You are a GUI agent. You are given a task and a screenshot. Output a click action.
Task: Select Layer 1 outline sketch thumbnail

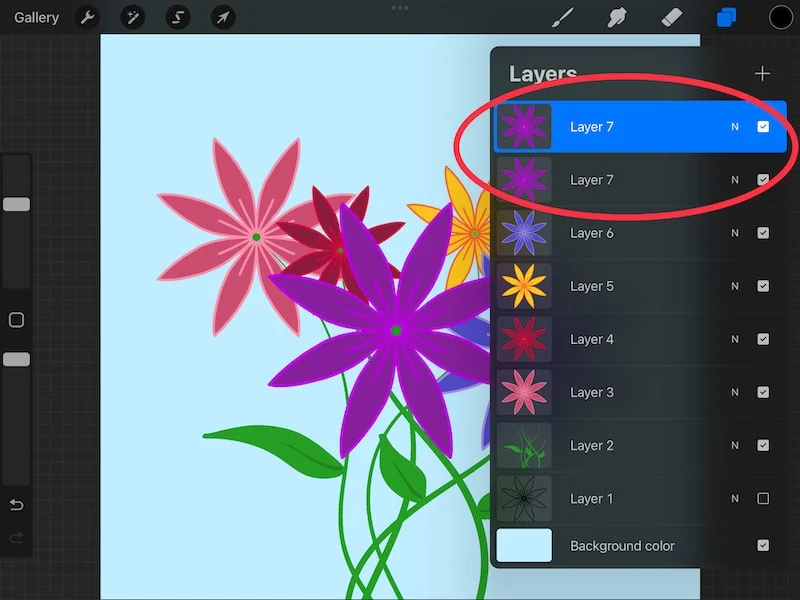[524, 498]
